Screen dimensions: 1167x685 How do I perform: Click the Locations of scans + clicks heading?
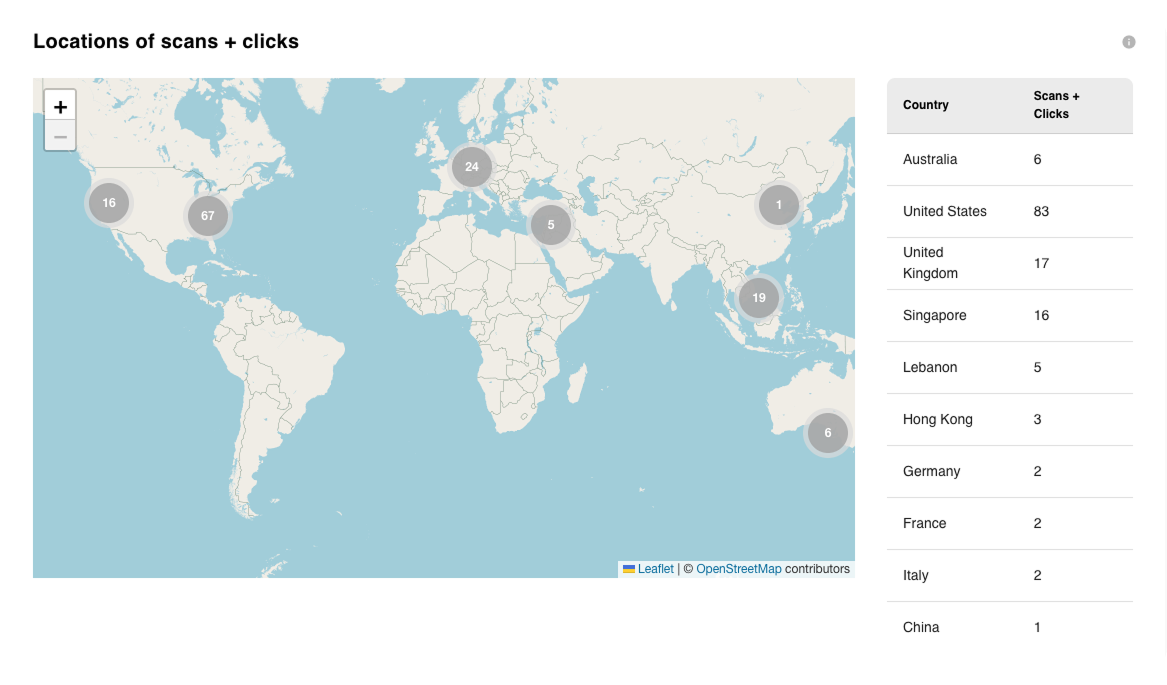point(166,42)
